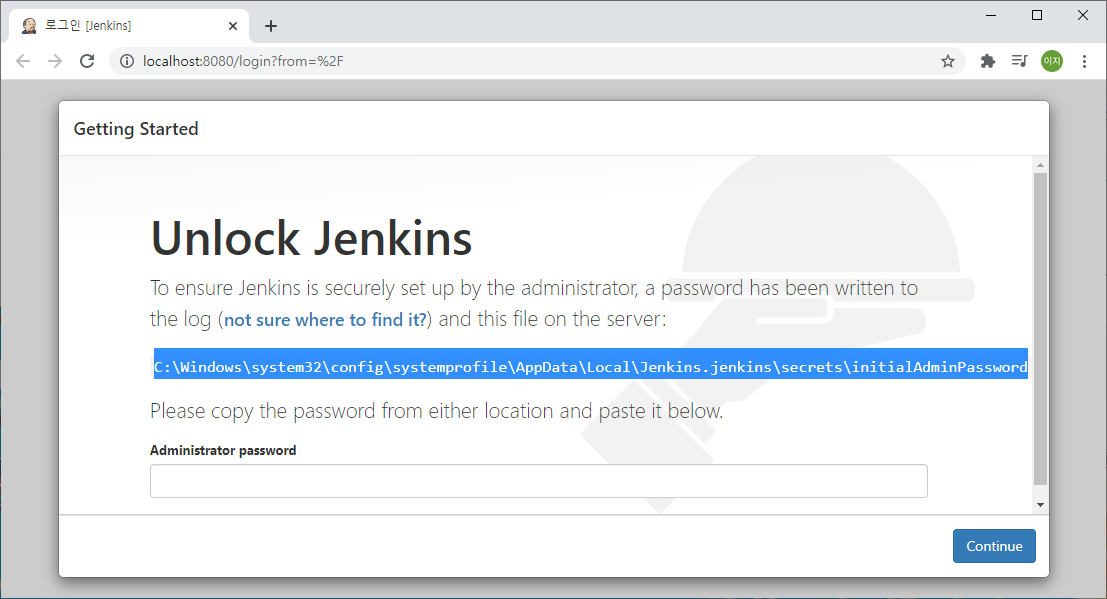Click the Unlock Jenkins heading
Image resolution: width=1107 pixels, height=599 pixels.
point(311,238)
